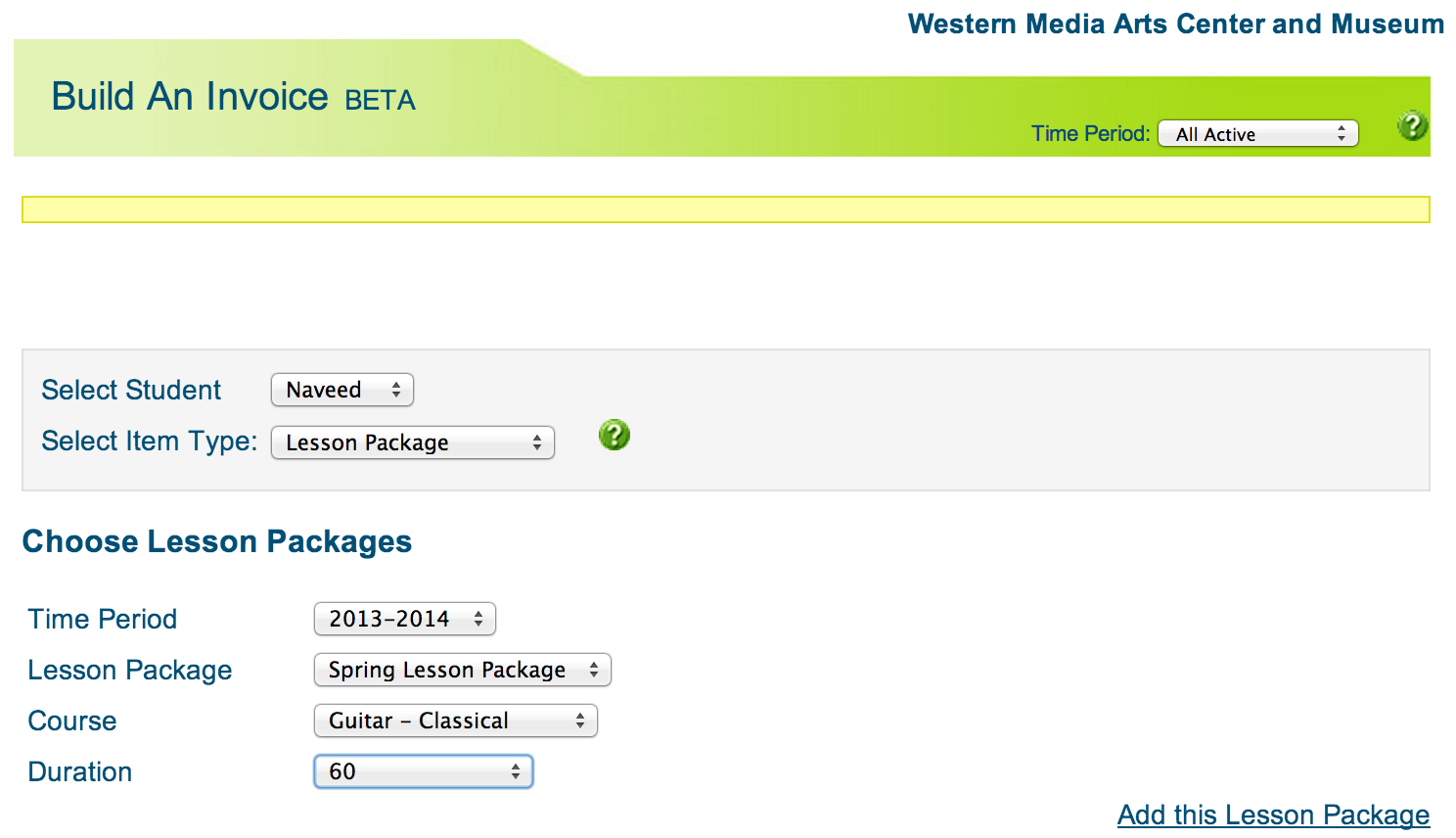Click the Lesson Package label above Course
Screen dimensions: 1456x838
tap(130, 670)
